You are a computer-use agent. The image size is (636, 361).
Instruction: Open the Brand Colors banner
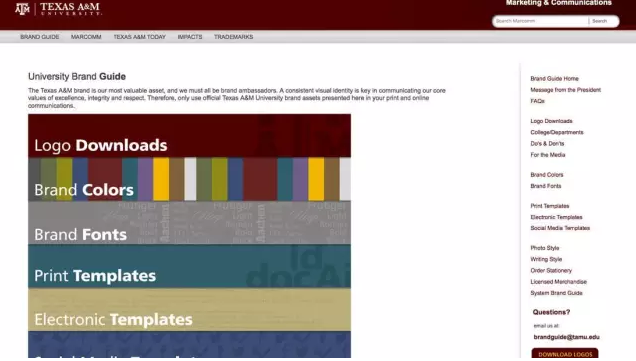click(189, 179)
